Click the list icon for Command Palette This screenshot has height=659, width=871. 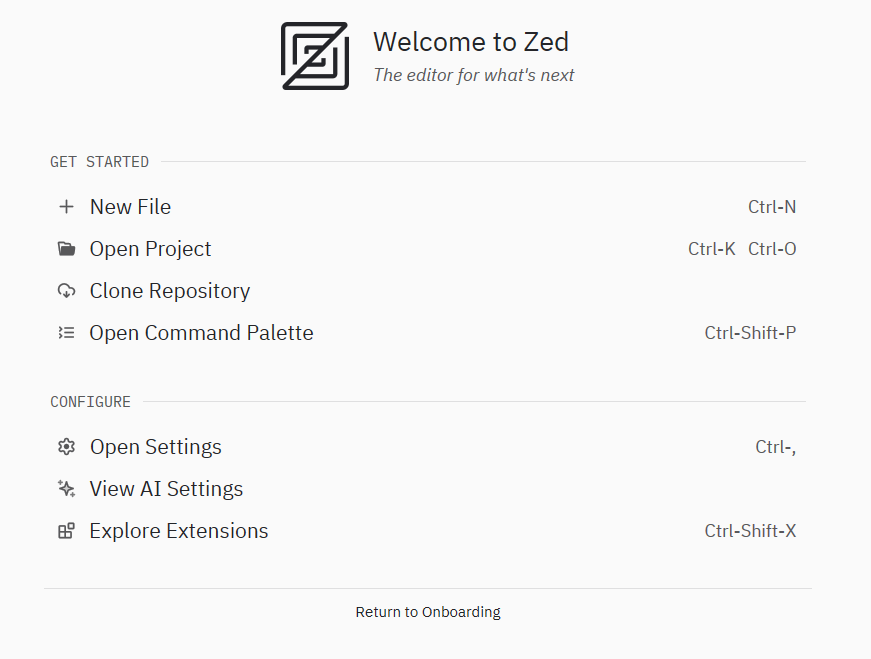(66, 333)
